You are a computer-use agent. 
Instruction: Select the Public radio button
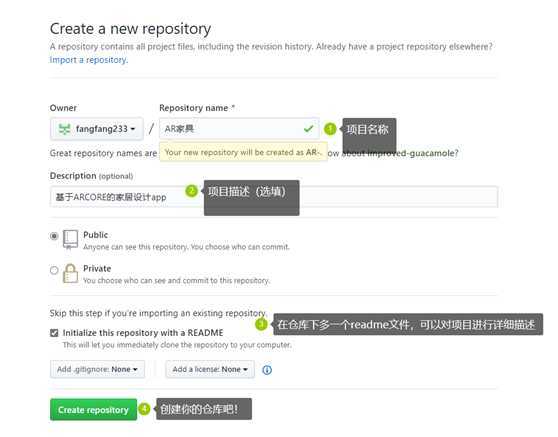tap(54, 236)
